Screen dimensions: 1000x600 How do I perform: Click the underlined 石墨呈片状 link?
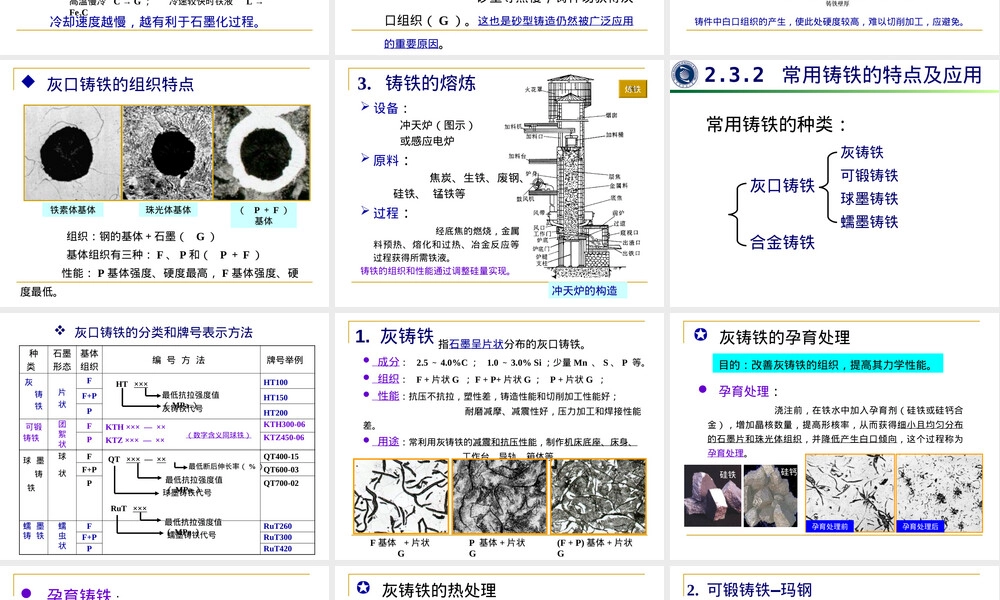476,344
